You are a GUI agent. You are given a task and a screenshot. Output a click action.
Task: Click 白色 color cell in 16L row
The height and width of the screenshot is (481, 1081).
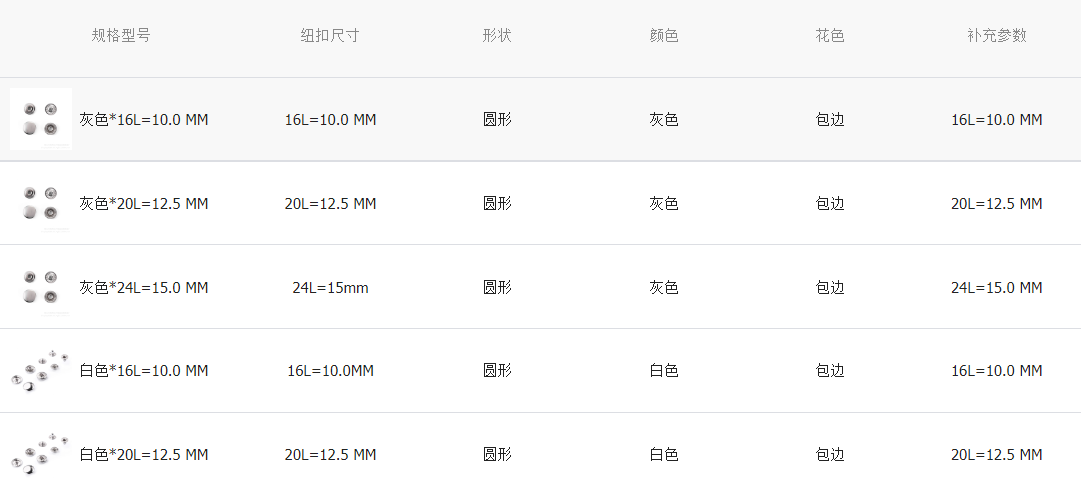click(664, 371)
